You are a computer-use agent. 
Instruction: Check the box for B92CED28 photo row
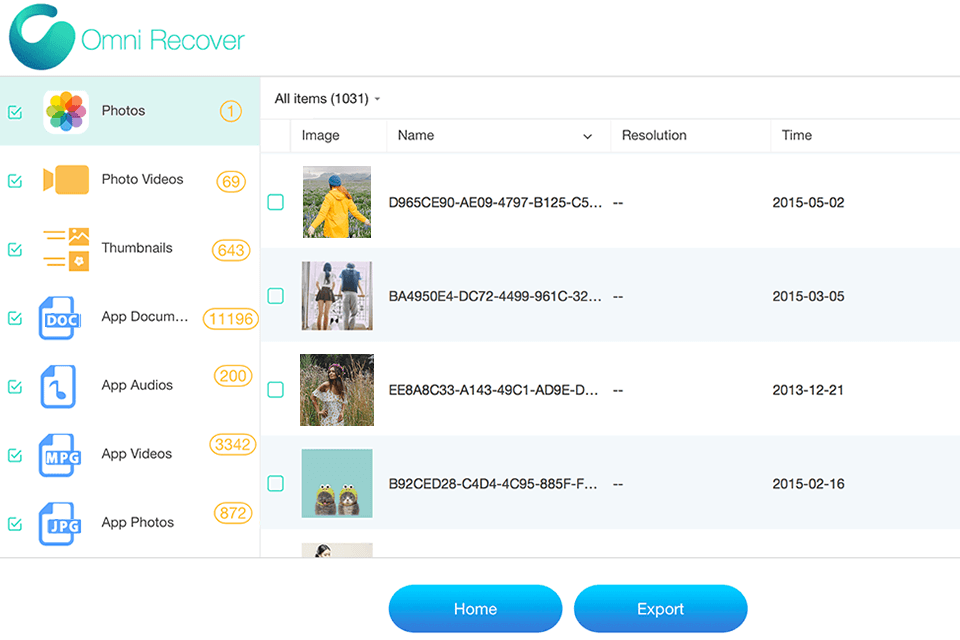tap(276, 483)
